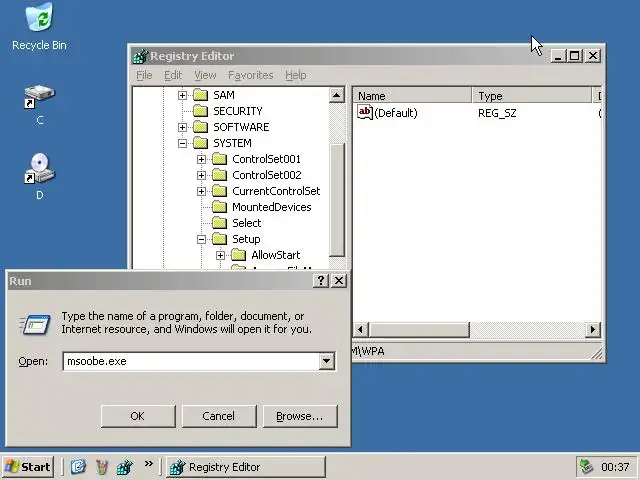The height and width of the screenshot is (480, 640).
Task: Click the Registry Editor title bar icon
Action: [x=140, y=56]
